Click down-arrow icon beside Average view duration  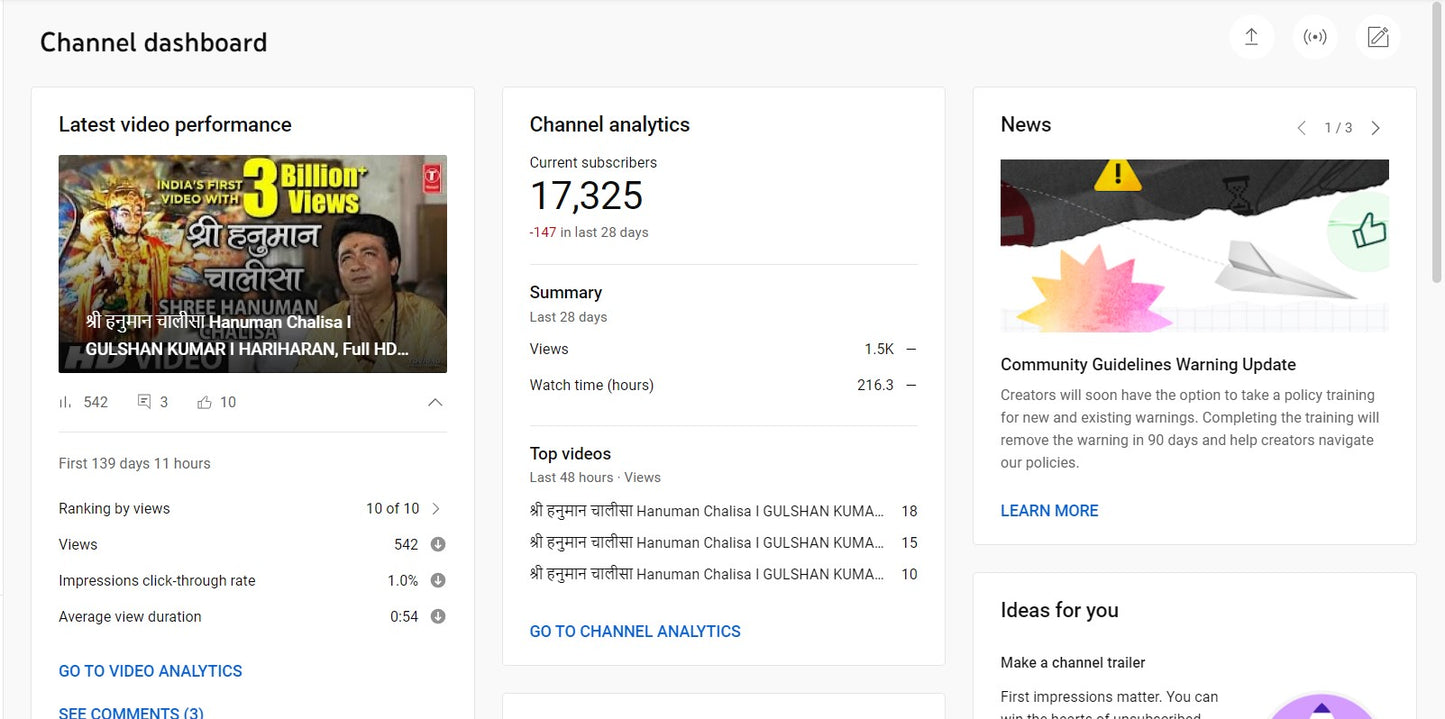coord(438,617)
